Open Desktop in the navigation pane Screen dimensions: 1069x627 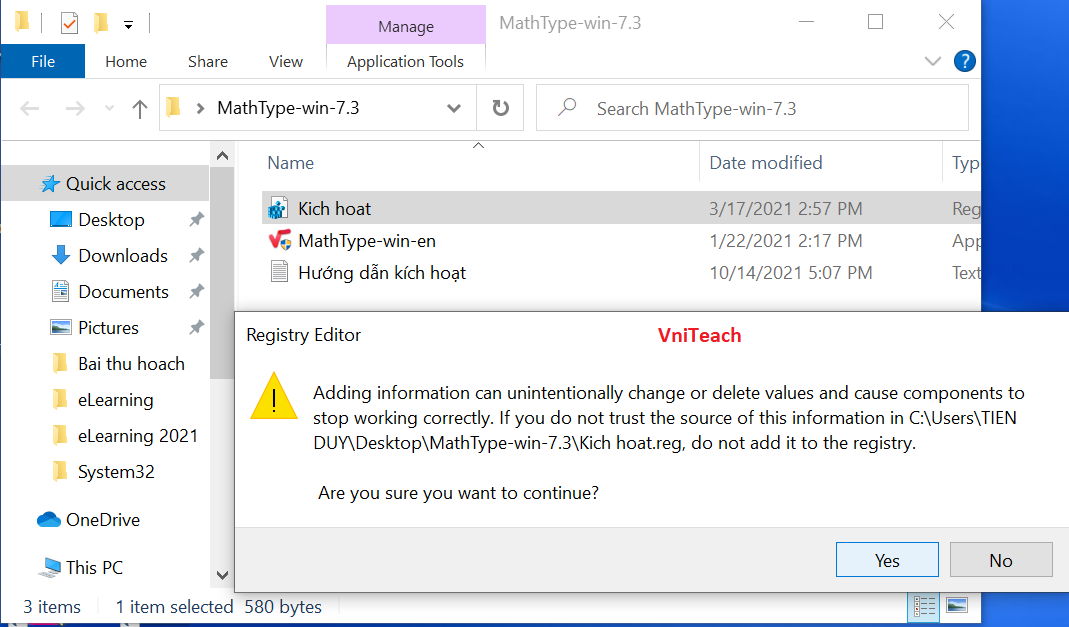click(111, 219)
